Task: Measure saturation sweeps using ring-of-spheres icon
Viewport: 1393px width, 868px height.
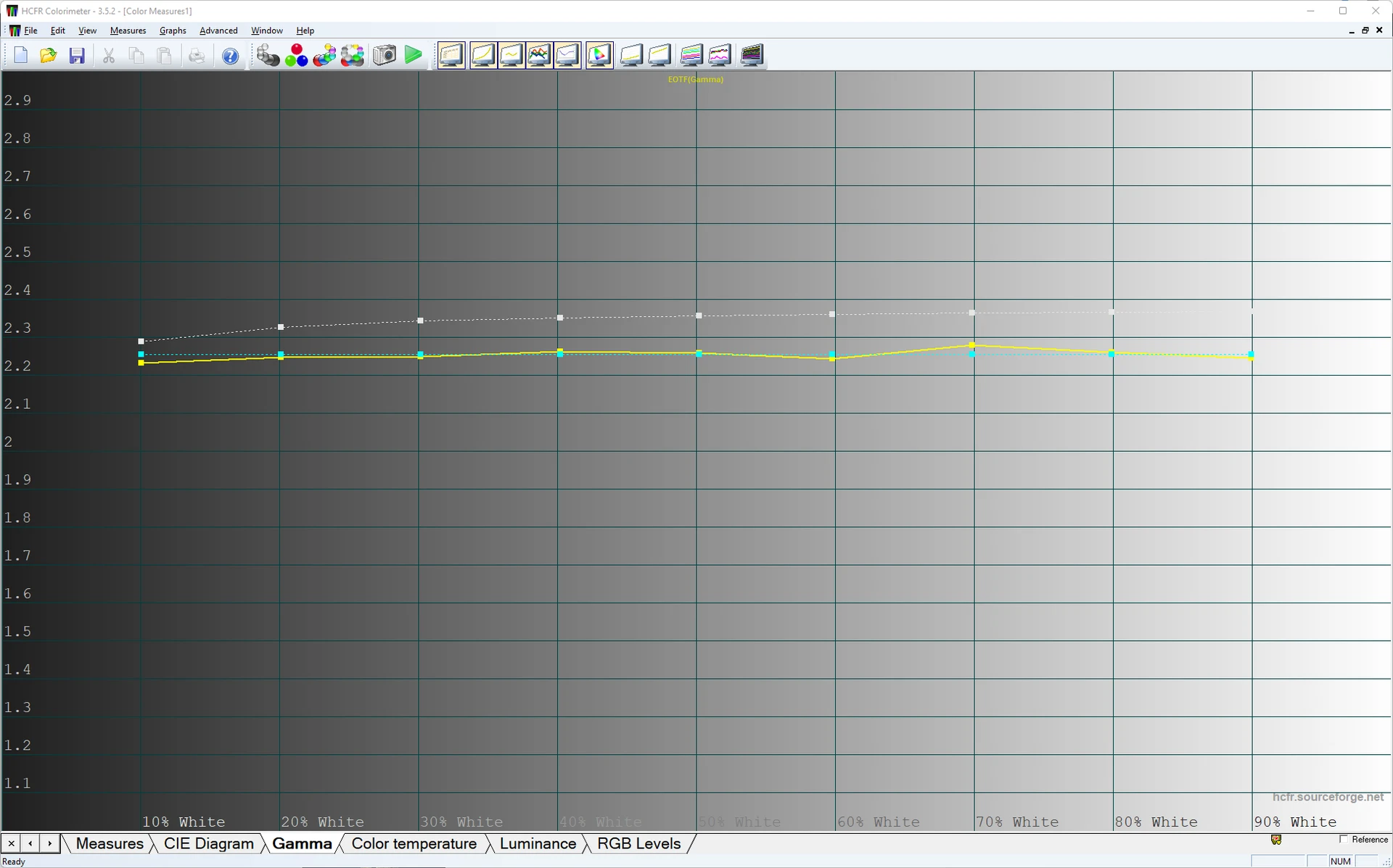Action: [353, 55]
